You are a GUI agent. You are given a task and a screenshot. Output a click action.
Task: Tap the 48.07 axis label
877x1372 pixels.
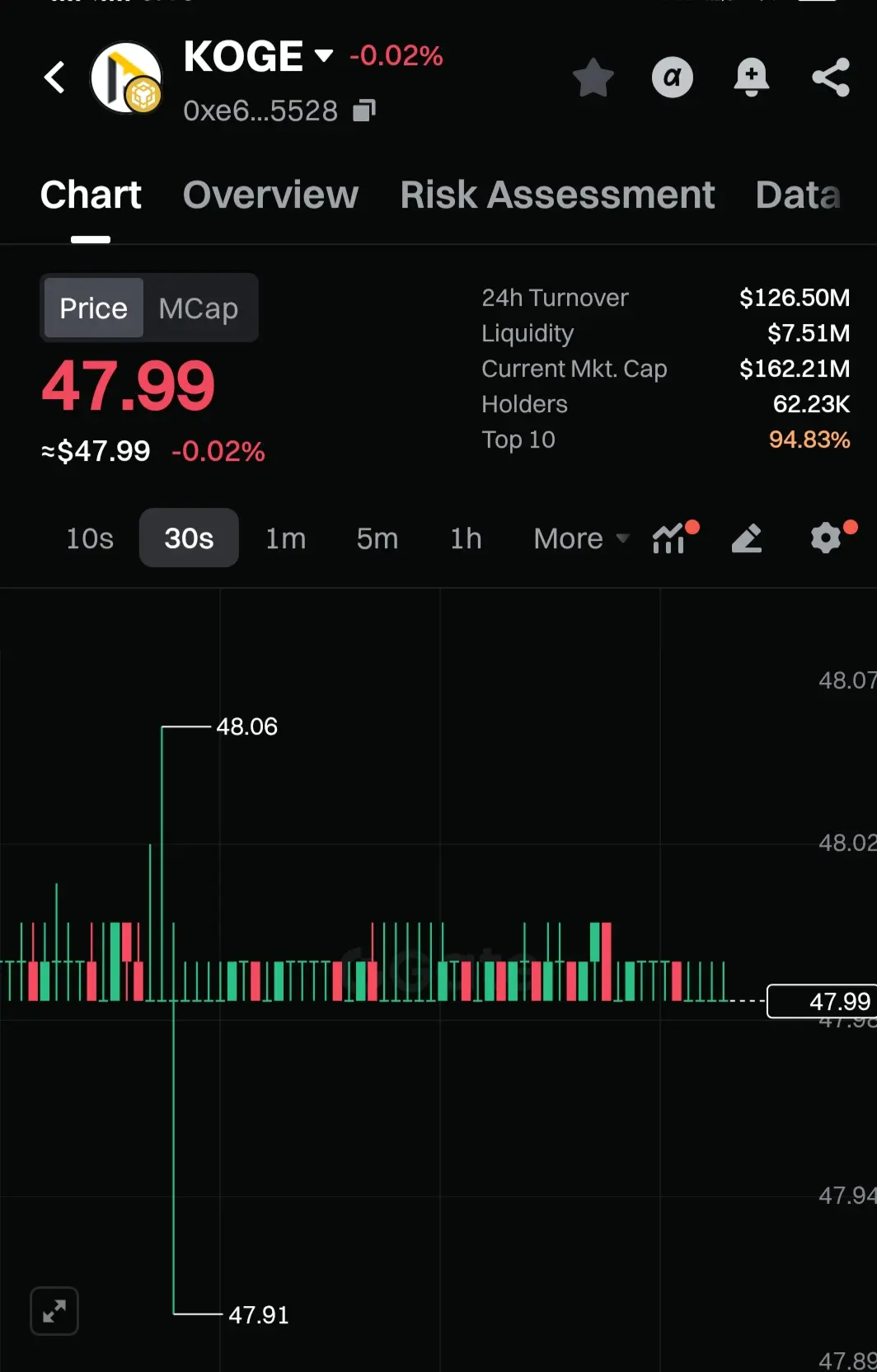(847, 680)
